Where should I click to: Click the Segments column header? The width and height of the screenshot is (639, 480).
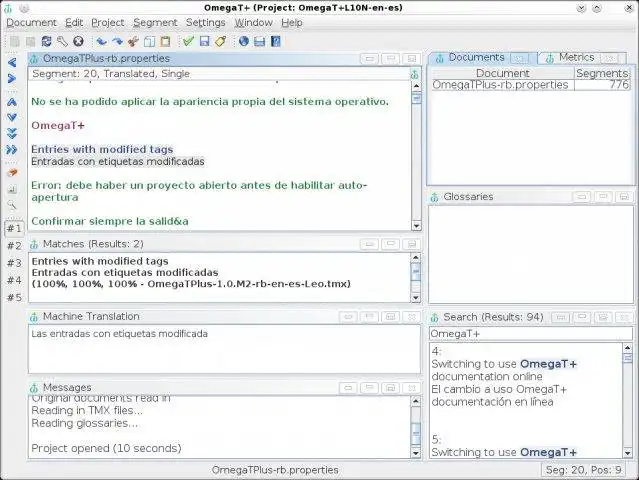click(602, 73)
